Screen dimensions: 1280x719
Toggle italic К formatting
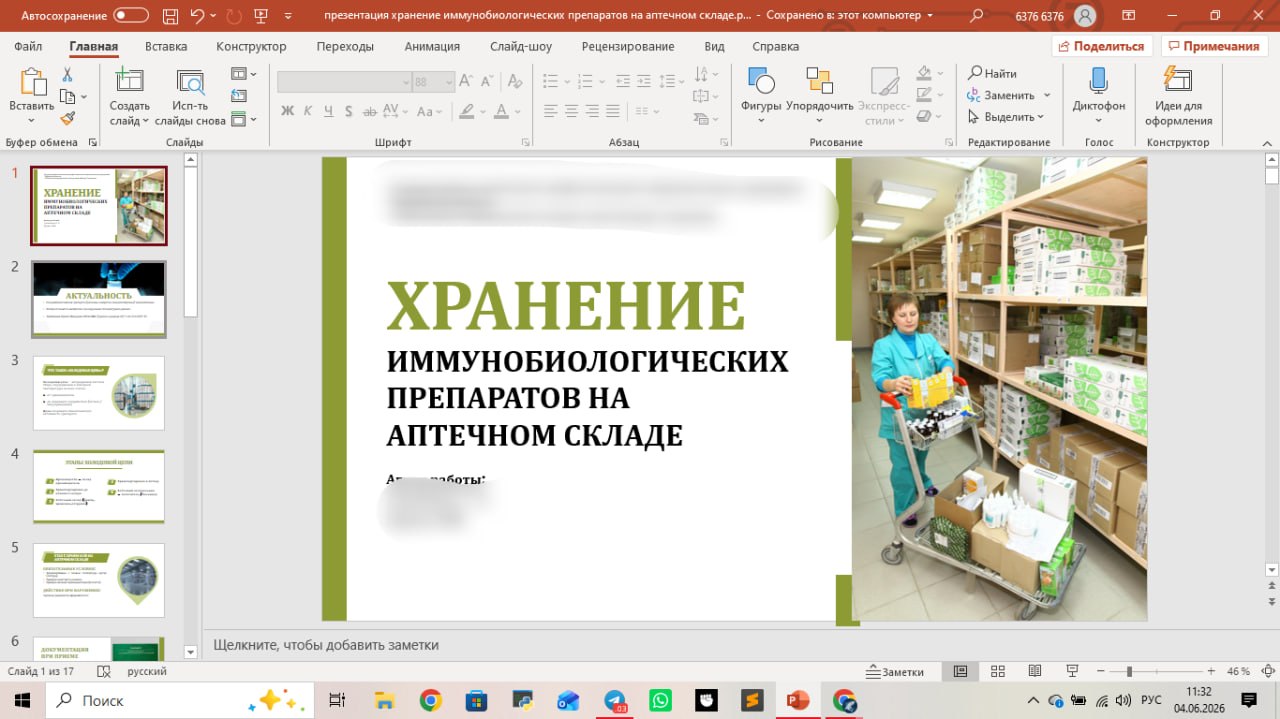[309, 111]
